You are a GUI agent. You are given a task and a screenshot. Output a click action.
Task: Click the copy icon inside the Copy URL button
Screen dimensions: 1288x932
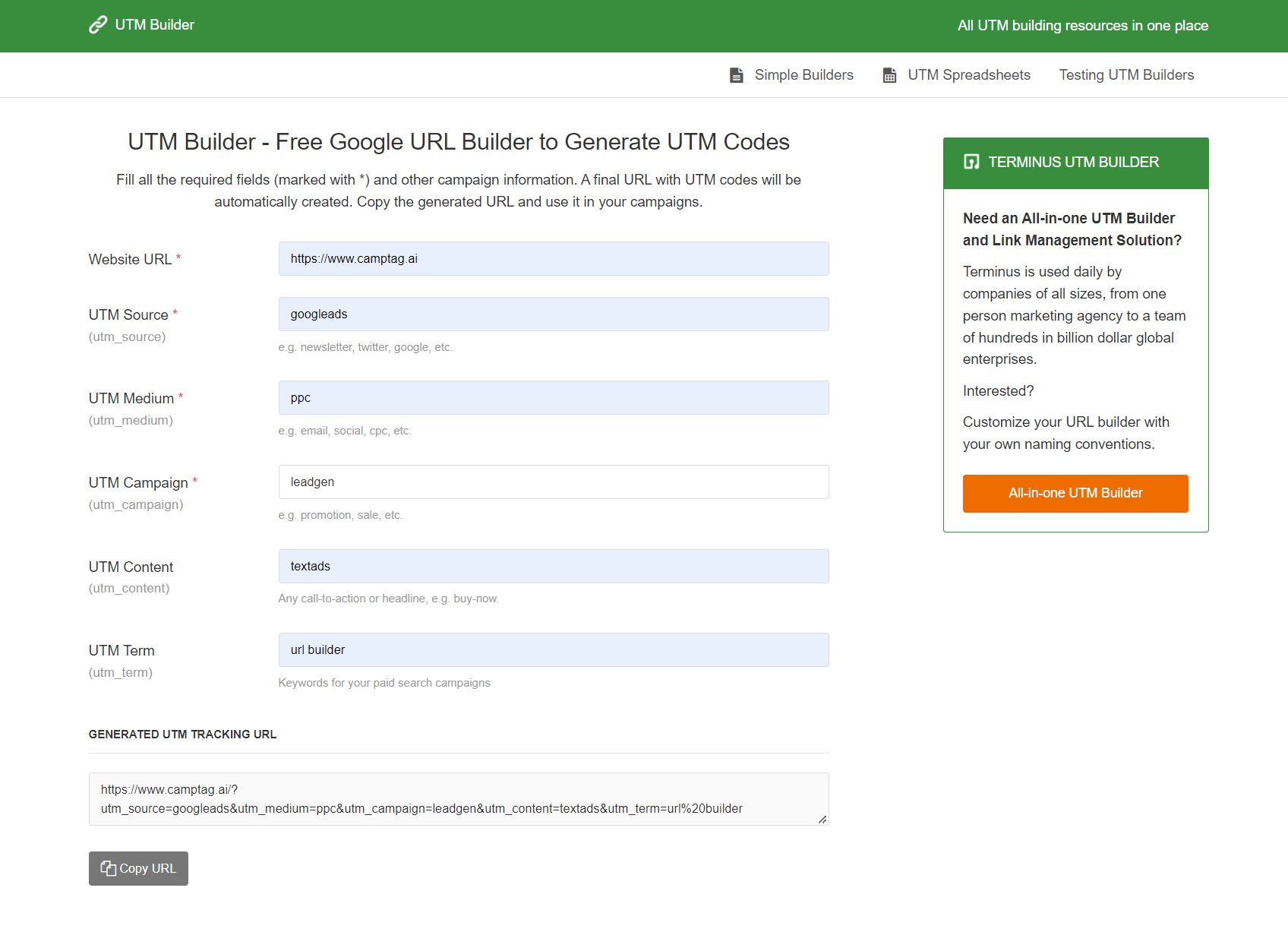[x=109, y=867]
